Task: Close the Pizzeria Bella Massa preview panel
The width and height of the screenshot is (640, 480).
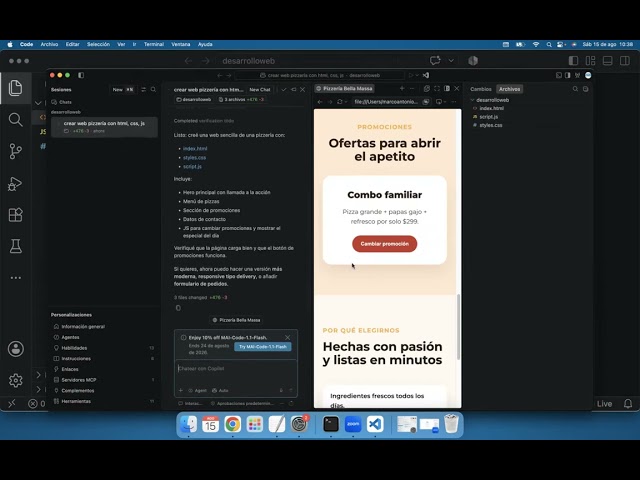Action: (x=457, y=89)
